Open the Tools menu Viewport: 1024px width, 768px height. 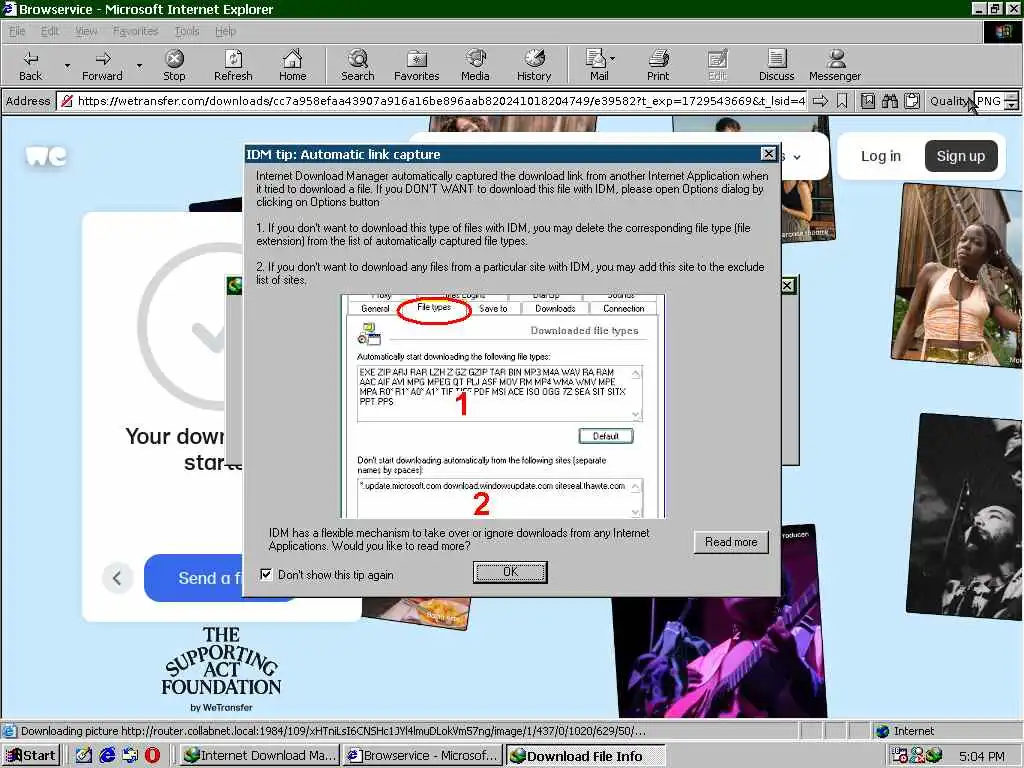pos(187,31)
